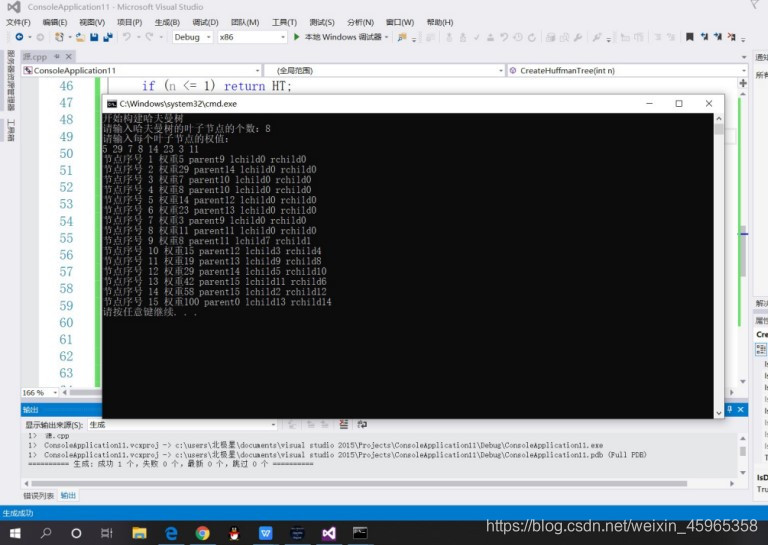This screenshot has height=545, width=768.
Task: Open the 全局范围 scope dropdown
Action: (x=384, y=71)
